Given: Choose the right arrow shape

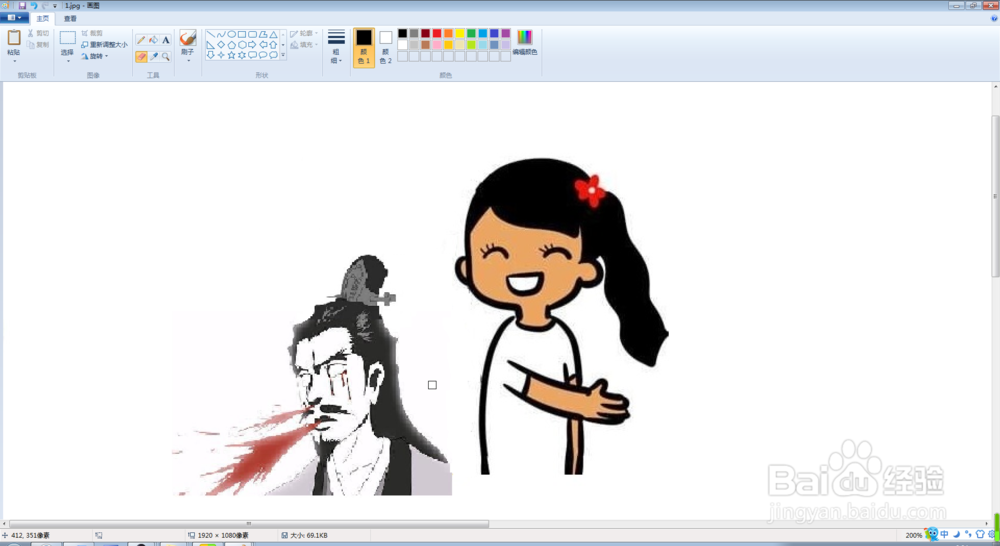Looking at the screenshot, I should click(253, 45).
